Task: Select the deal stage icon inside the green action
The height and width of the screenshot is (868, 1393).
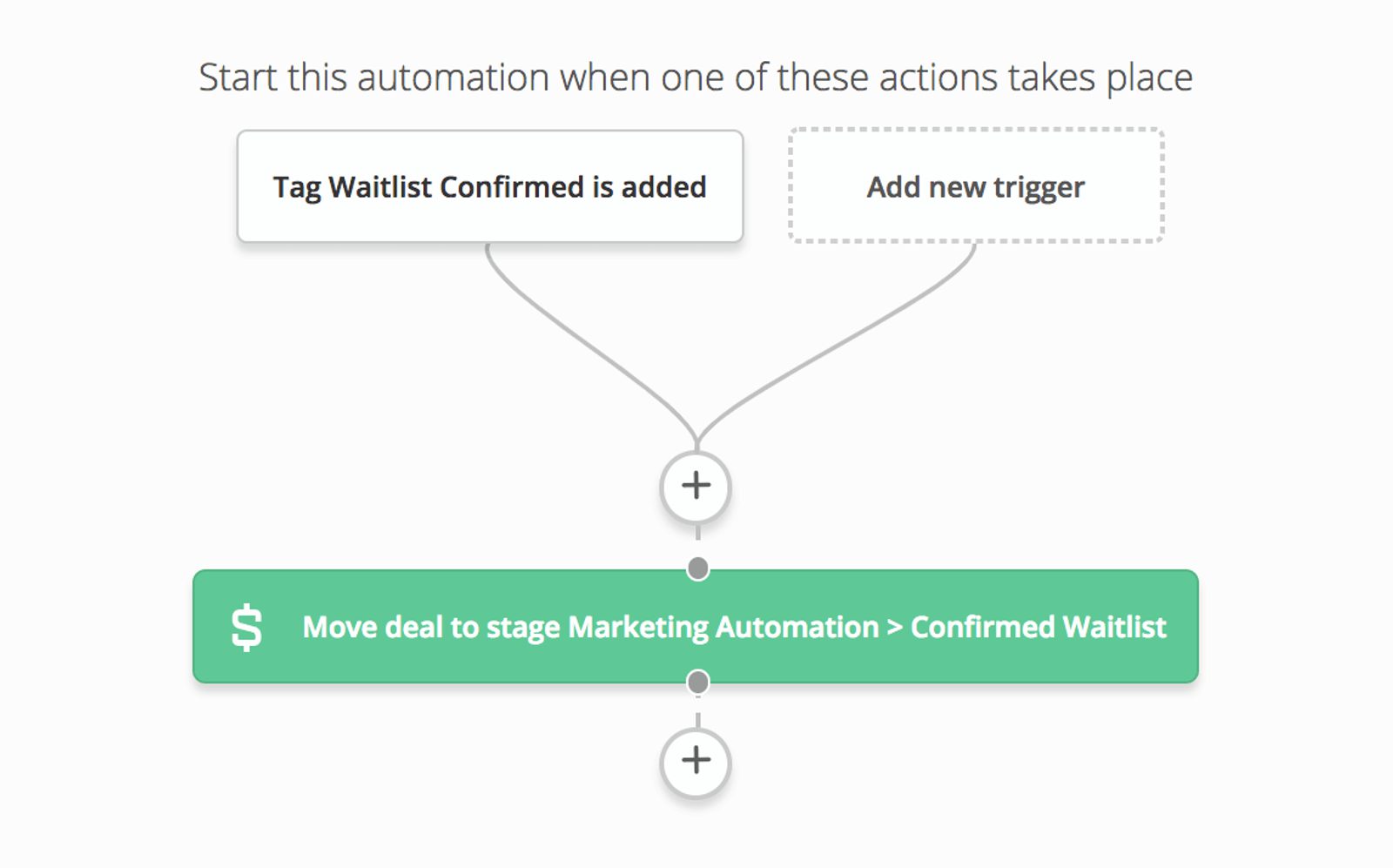Action: (x=248, y=625)
